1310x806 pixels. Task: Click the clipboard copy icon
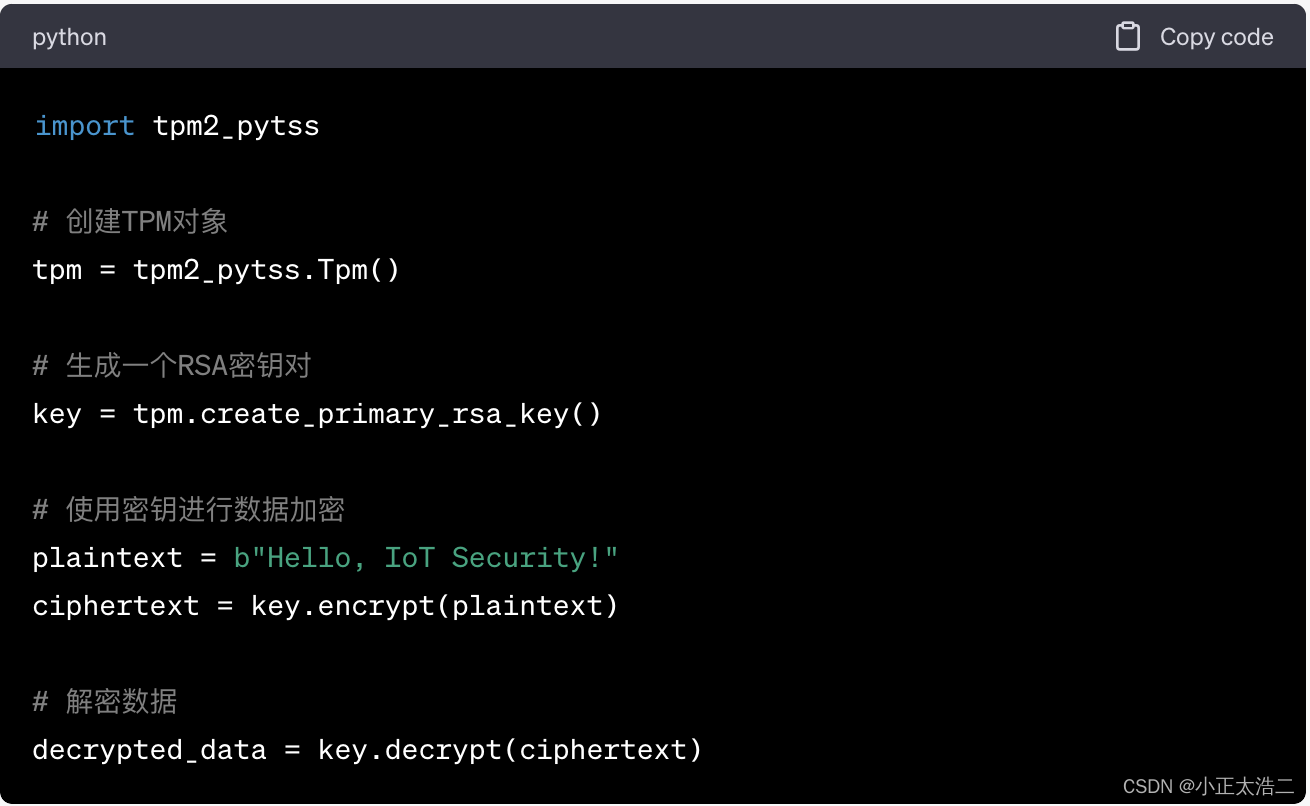1128,37
